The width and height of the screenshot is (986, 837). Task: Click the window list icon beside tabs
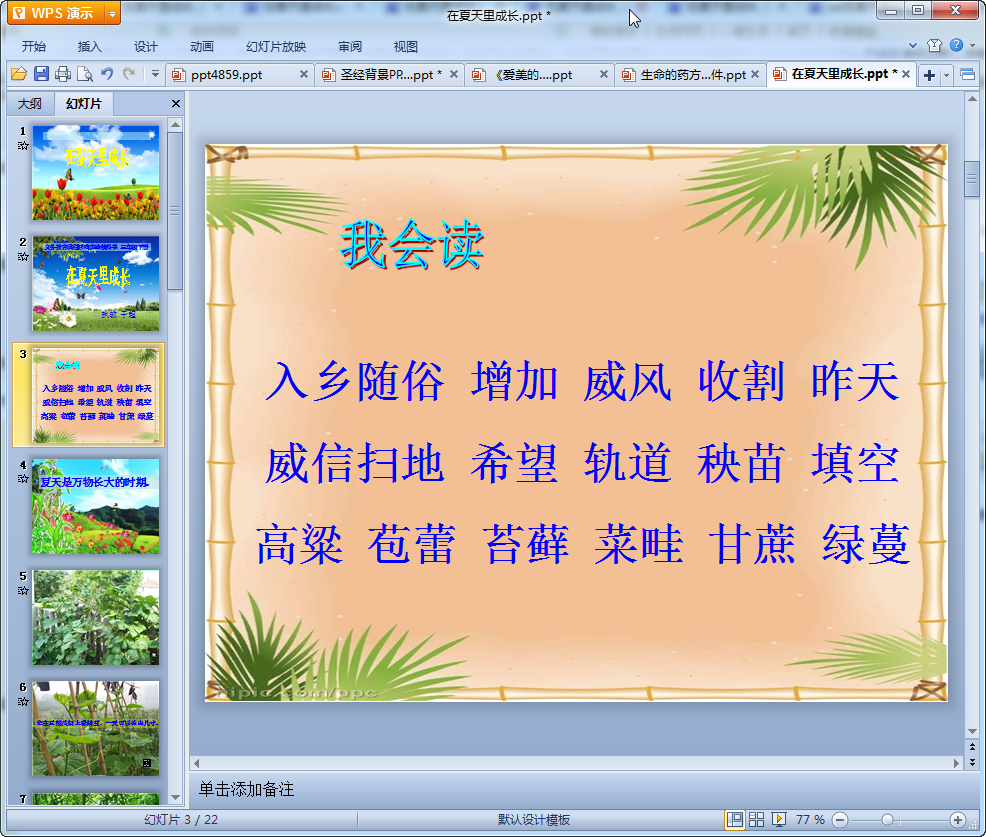click(x=968, y=75)
